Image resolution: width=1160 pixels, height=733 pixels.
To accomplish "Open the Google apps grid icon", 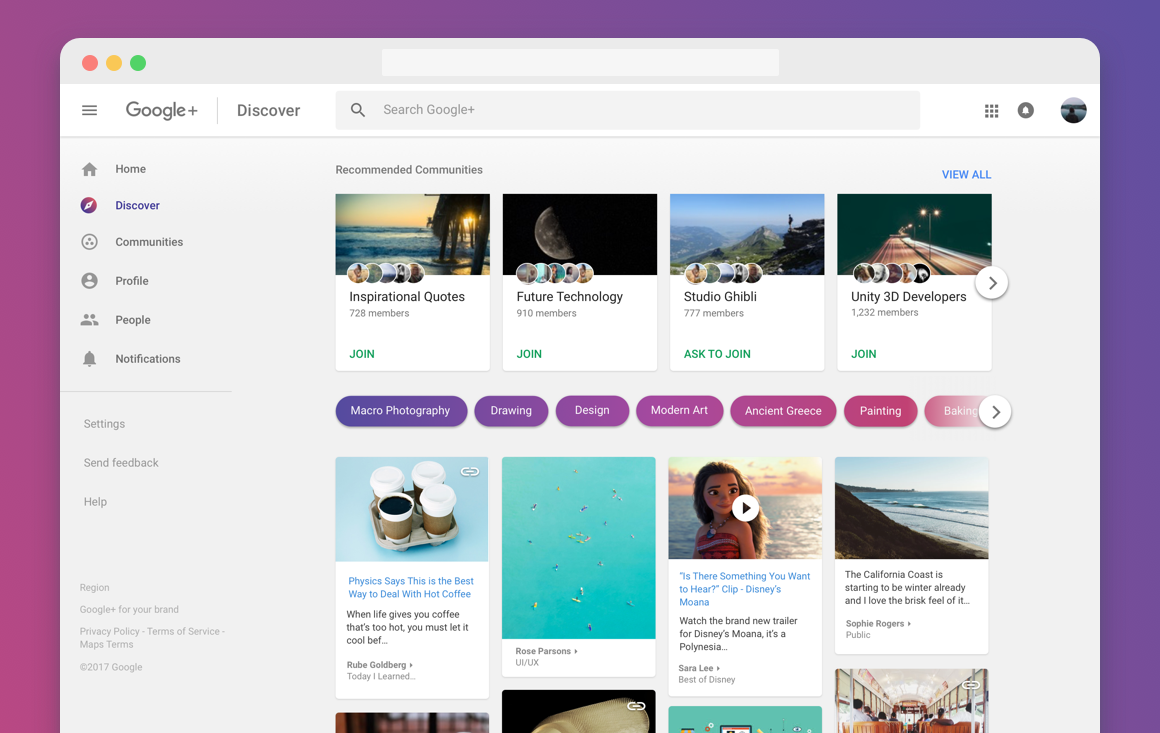I will tap(991, 110).
